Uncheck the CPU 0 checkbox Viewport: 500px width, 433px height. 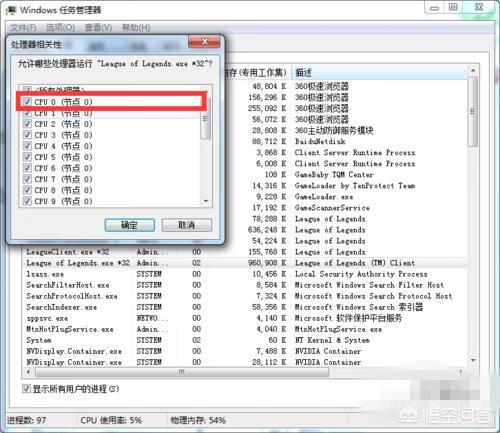click(27, 102)
